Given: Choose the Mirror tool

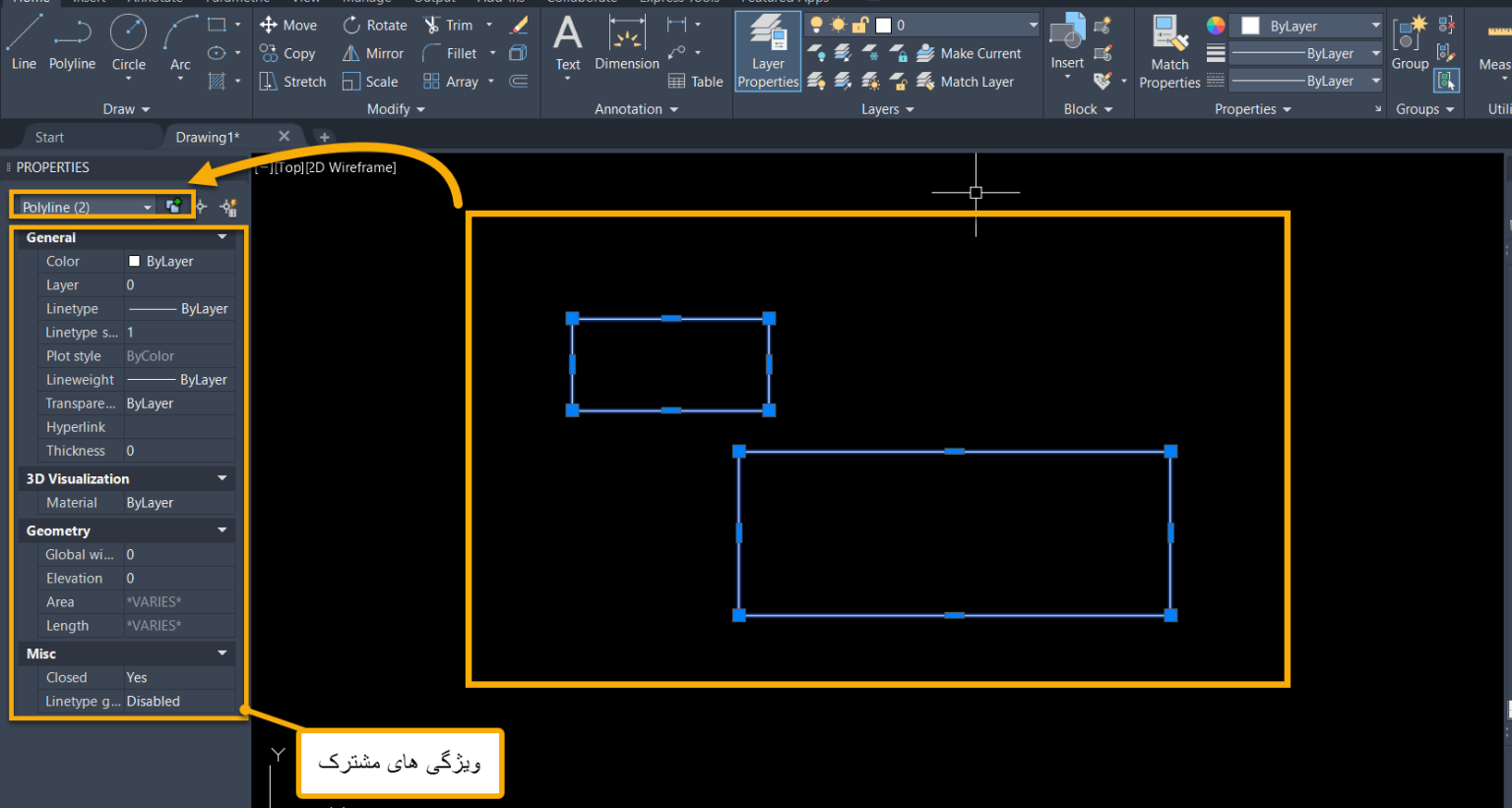Looking at the screenshot, I should point(373,53).
